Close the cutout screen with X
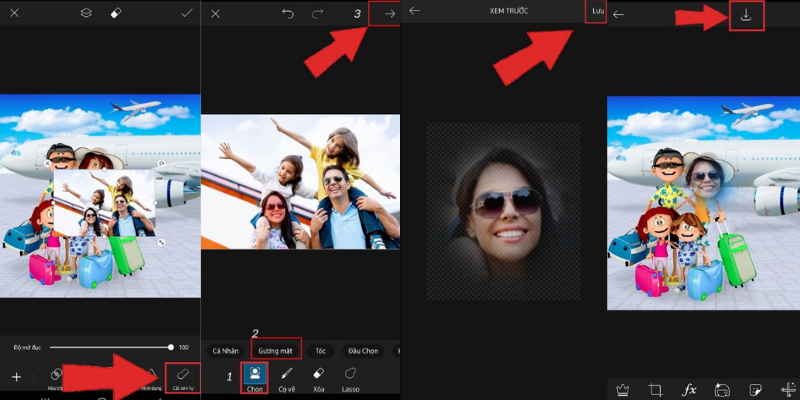This screenshot has width=800, height=400. pos(215,14)
